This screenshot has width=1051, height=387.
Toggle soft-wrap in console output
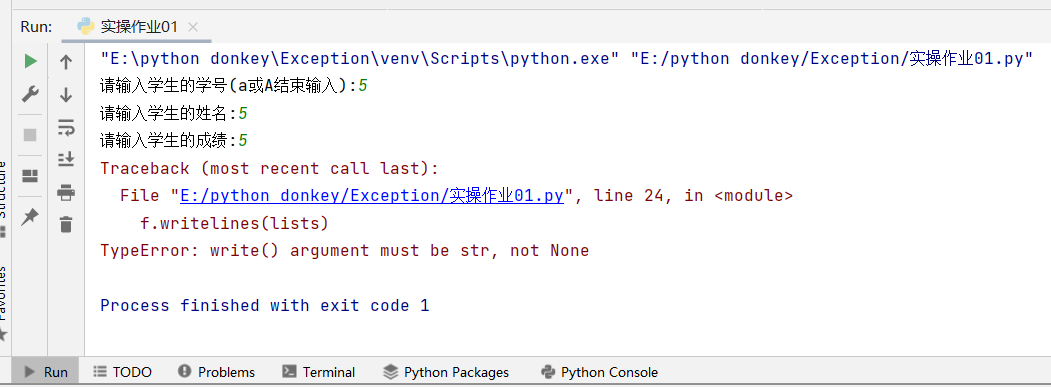pos(66,127)
